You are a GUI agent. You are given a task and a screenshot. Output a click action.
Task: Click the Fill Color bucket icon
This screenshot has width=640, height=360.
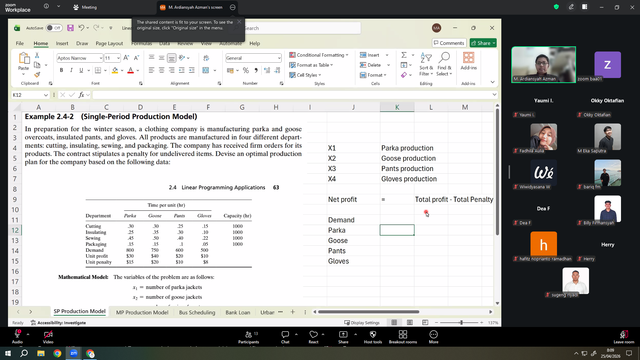click(115, 70)
